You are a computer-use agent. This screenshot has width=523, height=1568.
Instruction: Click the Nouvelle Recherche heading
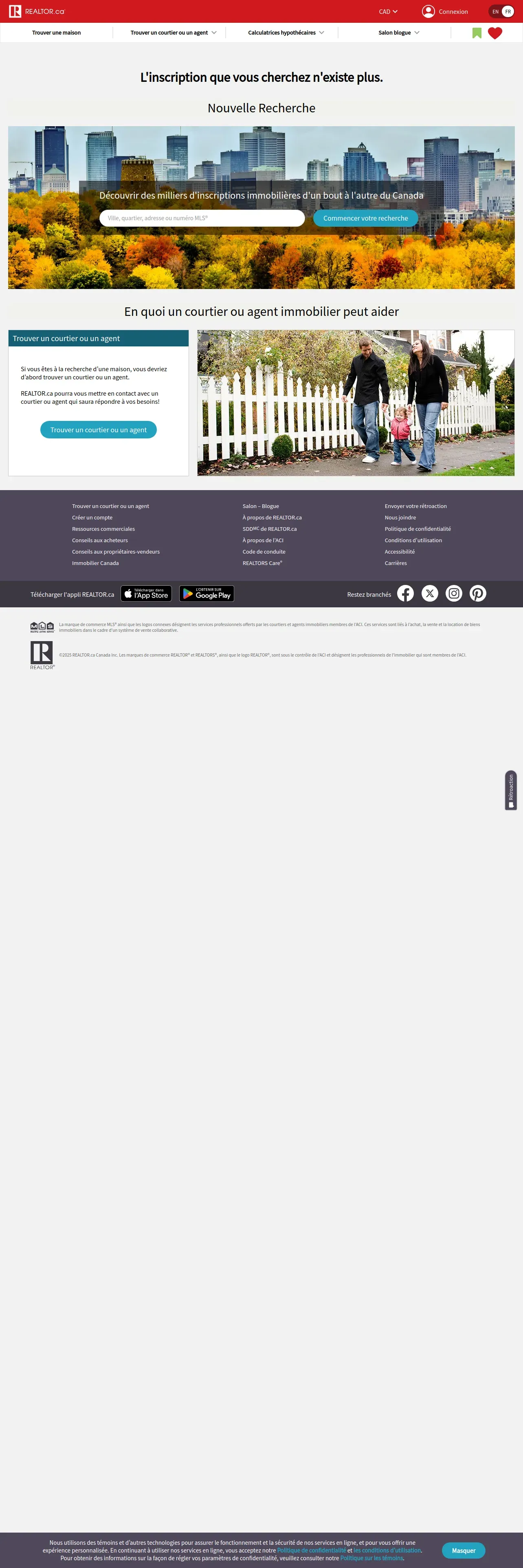261,108
